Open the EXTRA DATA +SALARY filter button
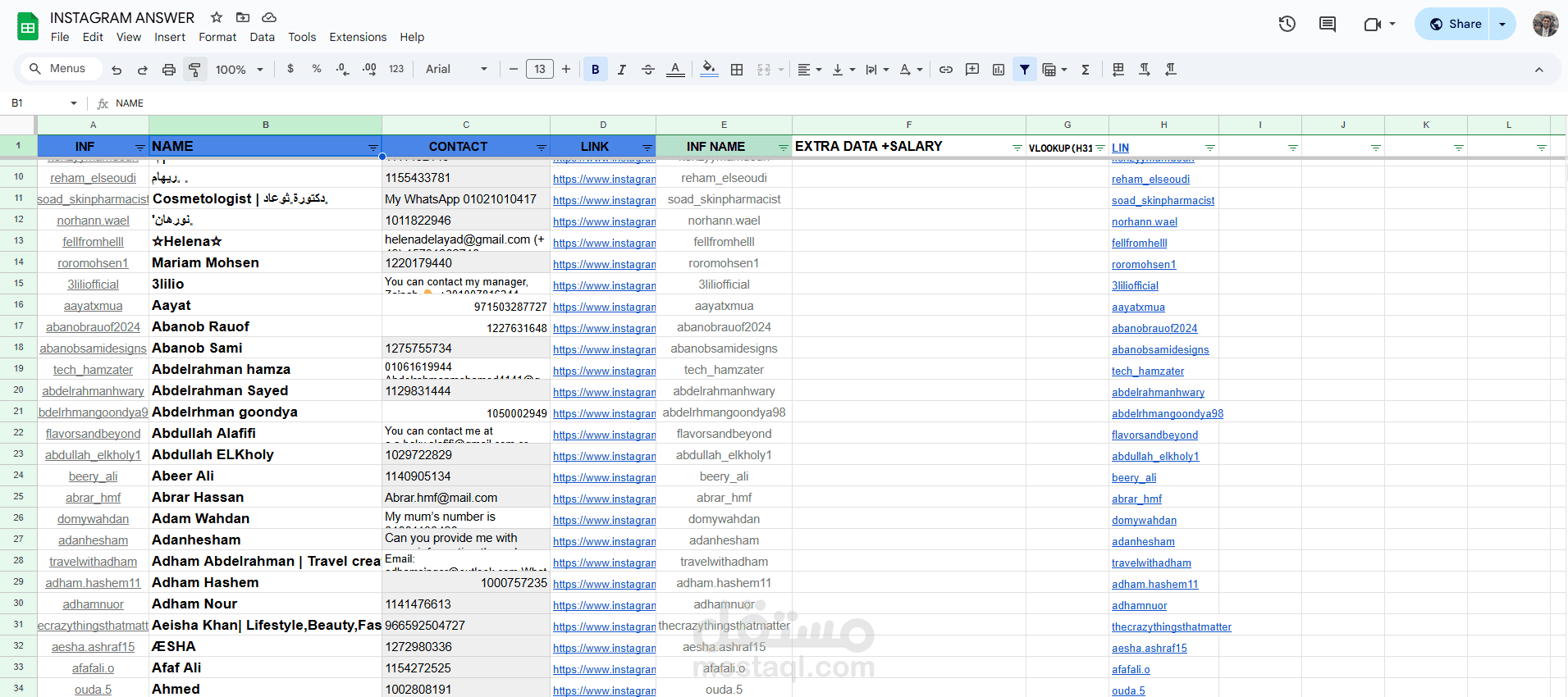This screenshot has width=1568, height=697. tap(1017, 148)
